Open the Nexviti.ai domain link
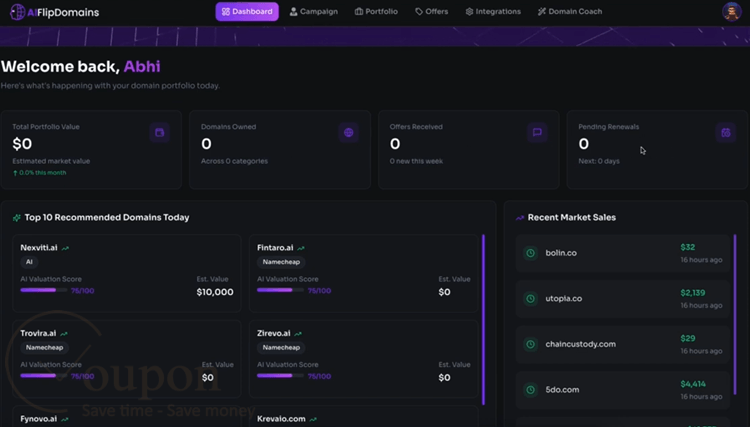The image size is (750, 427). 39,248
